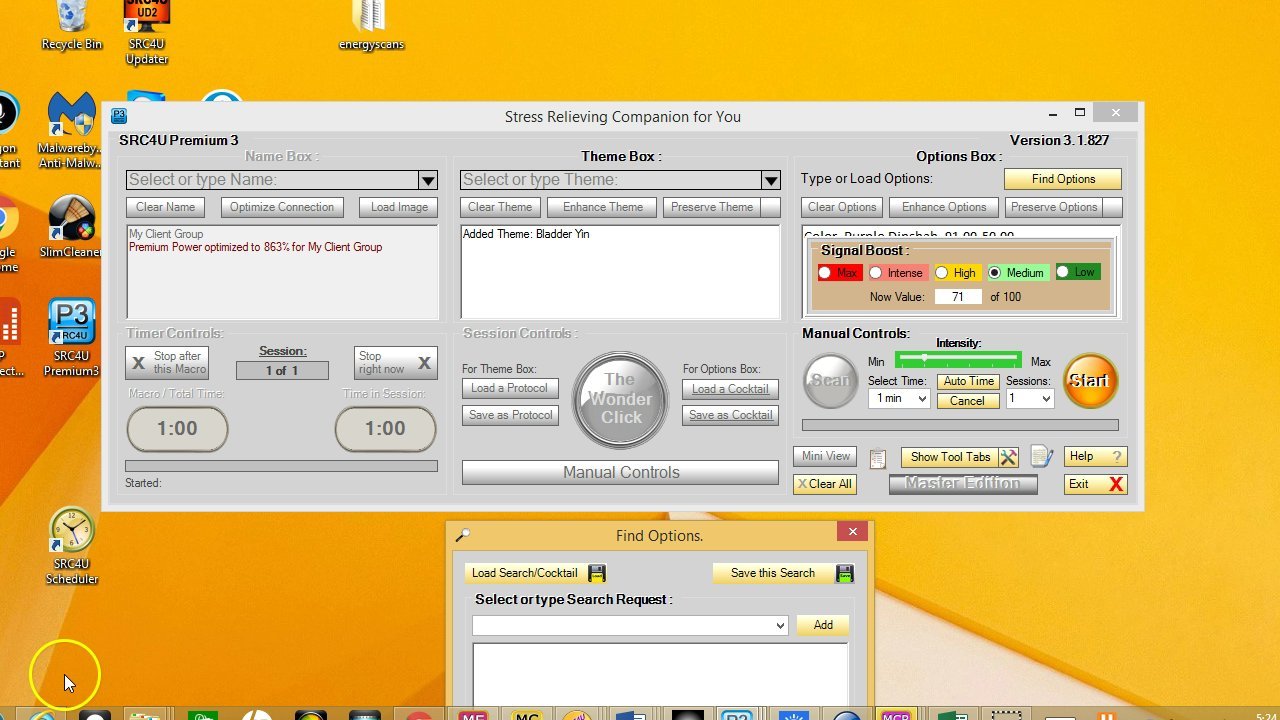1280x720 pixels.
Task: Select the Max signal boost option
Action: pyautogui.click(x=825, y=273)
